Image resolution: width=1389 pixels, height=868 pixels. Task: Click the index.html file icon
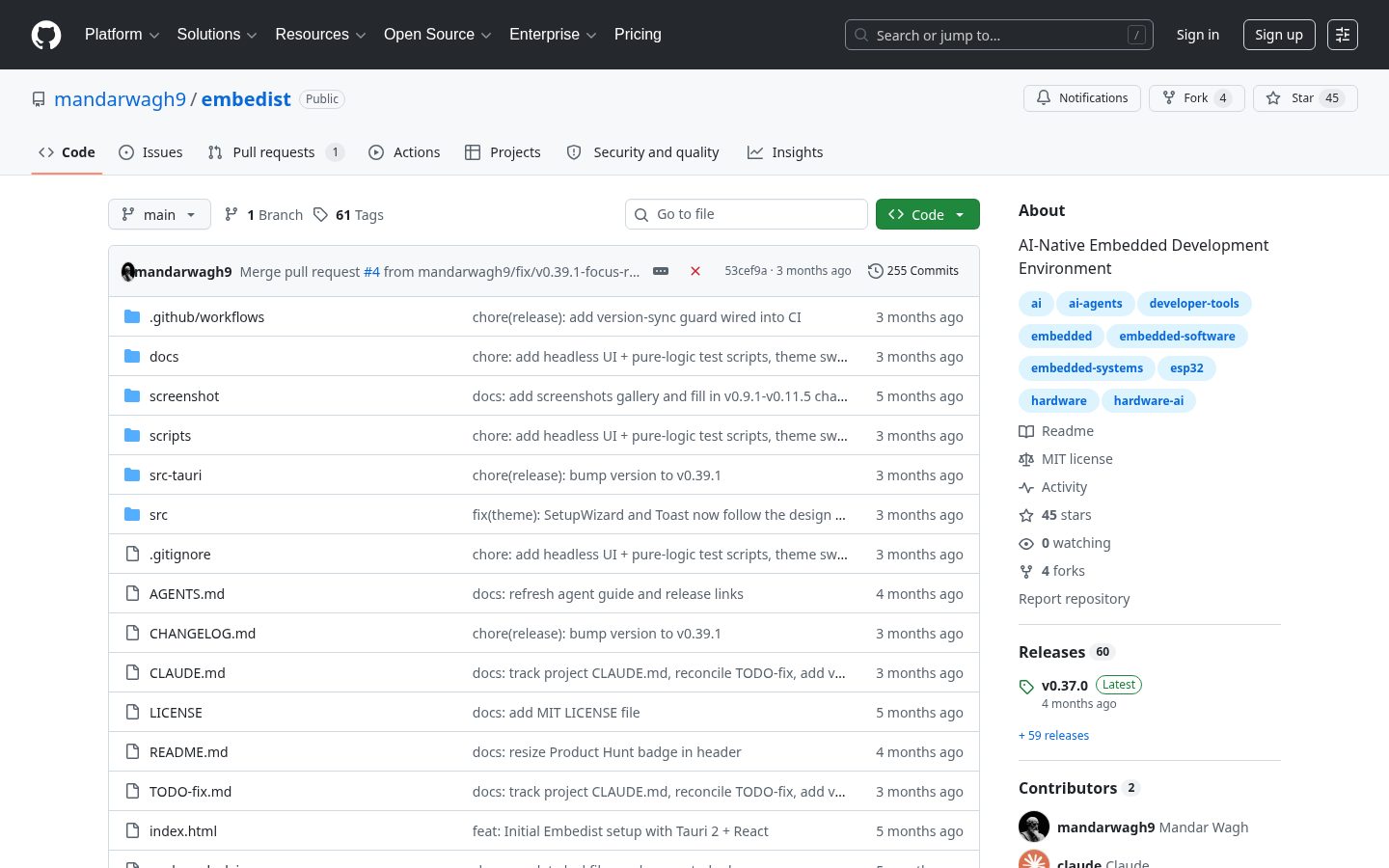pyautogui.click(x=132, y=830)
